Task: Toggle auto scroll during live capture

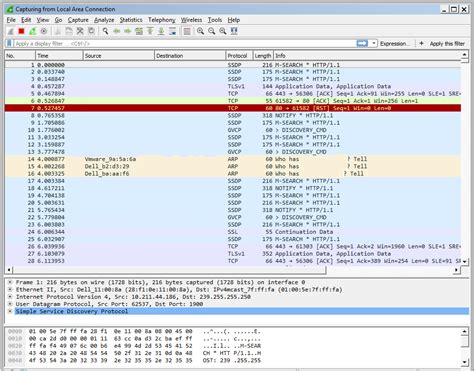Action: point(172,31)
